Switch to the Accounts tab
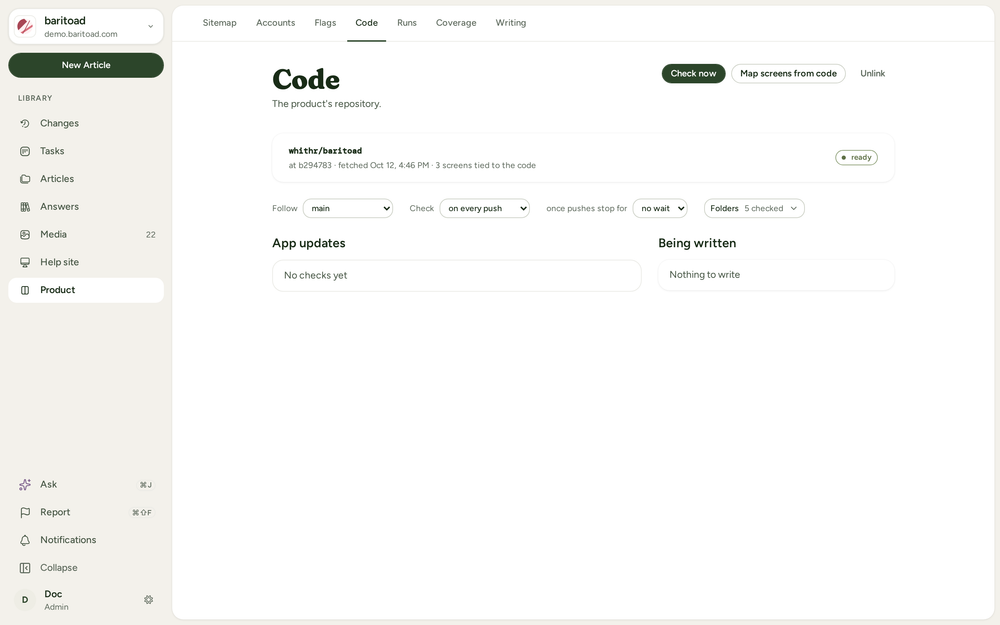This screenshot has height=625, width=1000. click(276, 23)
